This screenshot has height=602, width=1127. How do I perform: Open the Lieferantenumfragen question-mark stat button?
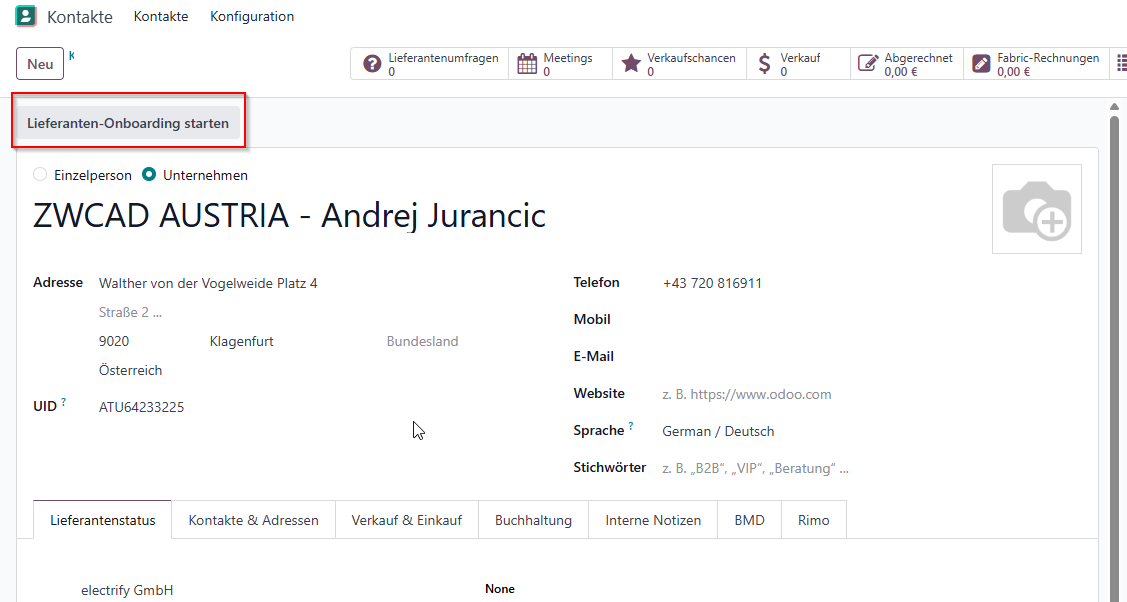(x=430, y=64)
